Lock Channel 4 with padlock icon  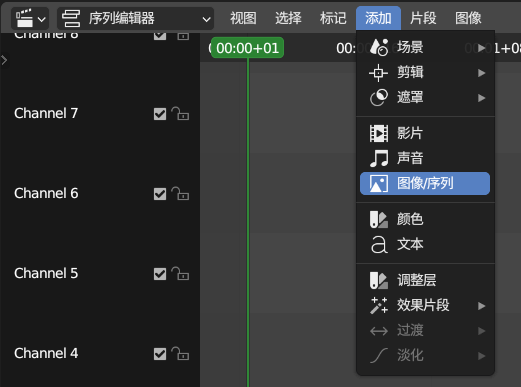point(180,354)
